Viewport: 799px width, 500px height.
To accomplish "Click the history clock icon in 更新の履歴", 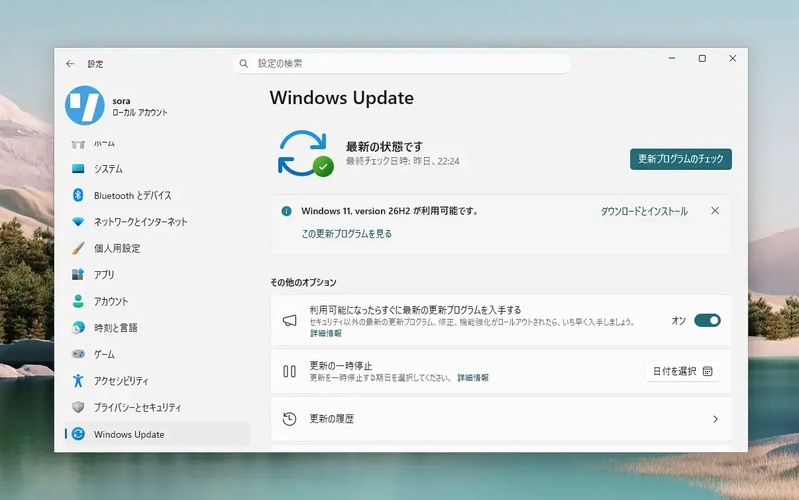I will [x=289, y=419].
